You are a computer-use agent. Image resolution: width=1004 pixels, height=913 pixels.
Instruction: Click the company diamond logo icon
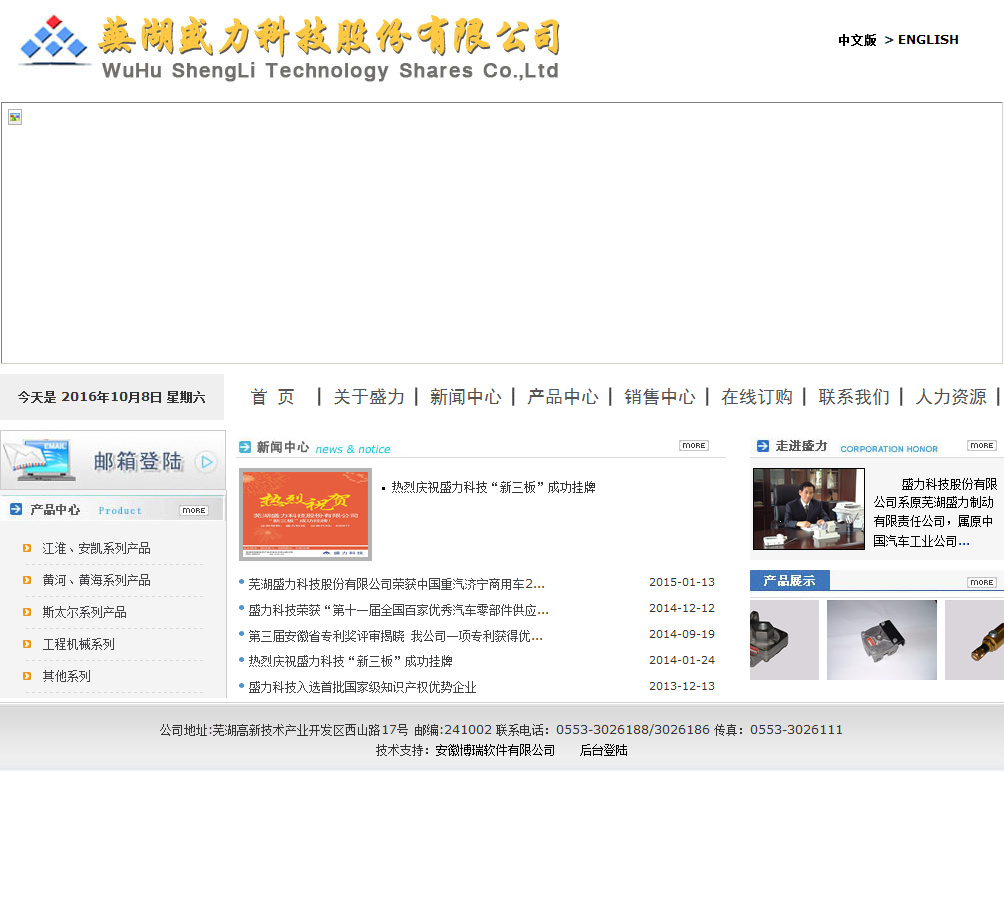click(54, 40)
